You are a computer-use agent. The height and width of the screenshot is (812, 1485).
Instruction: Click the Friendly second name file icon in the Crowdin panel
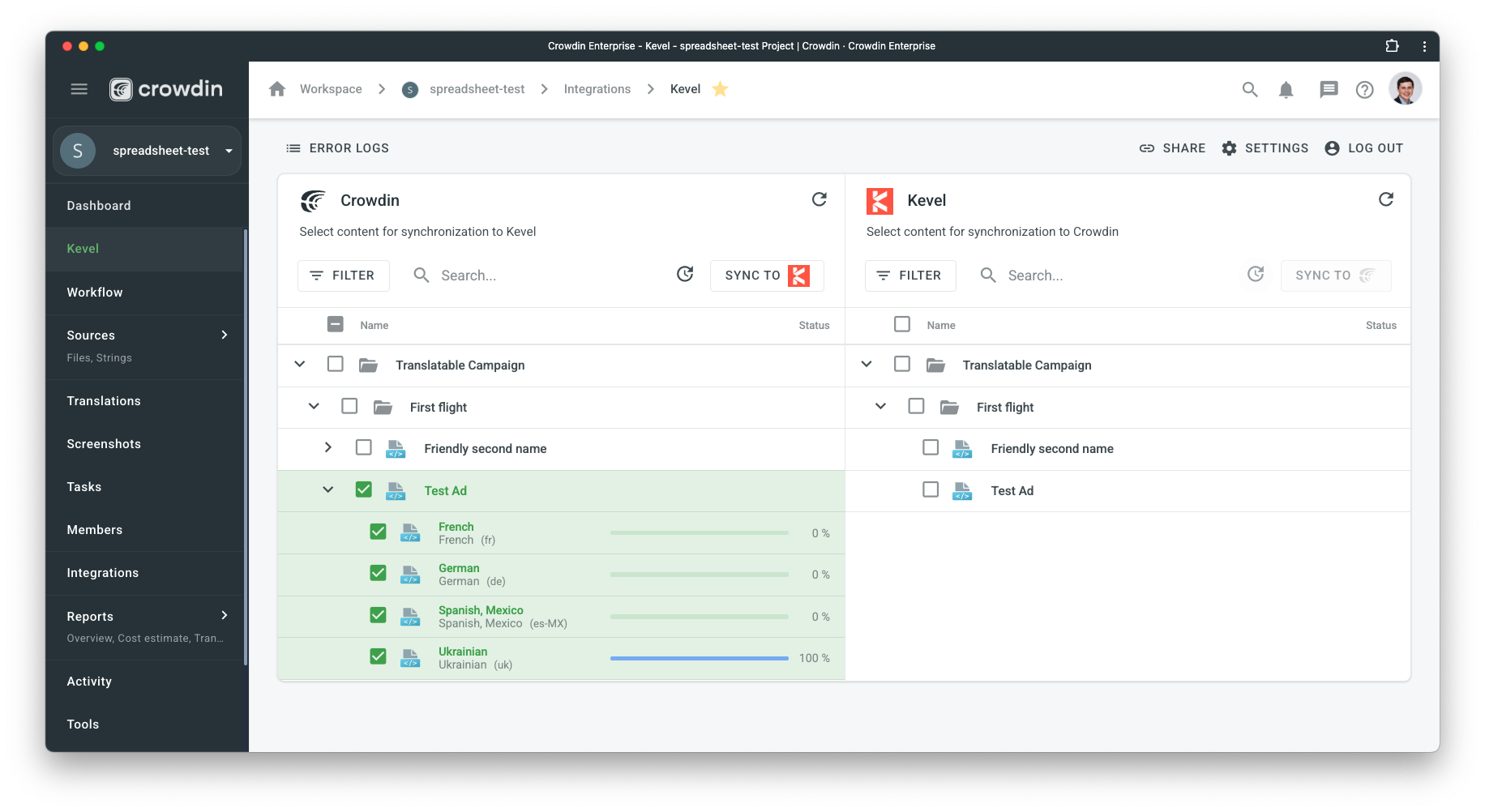tap(396, 449)
